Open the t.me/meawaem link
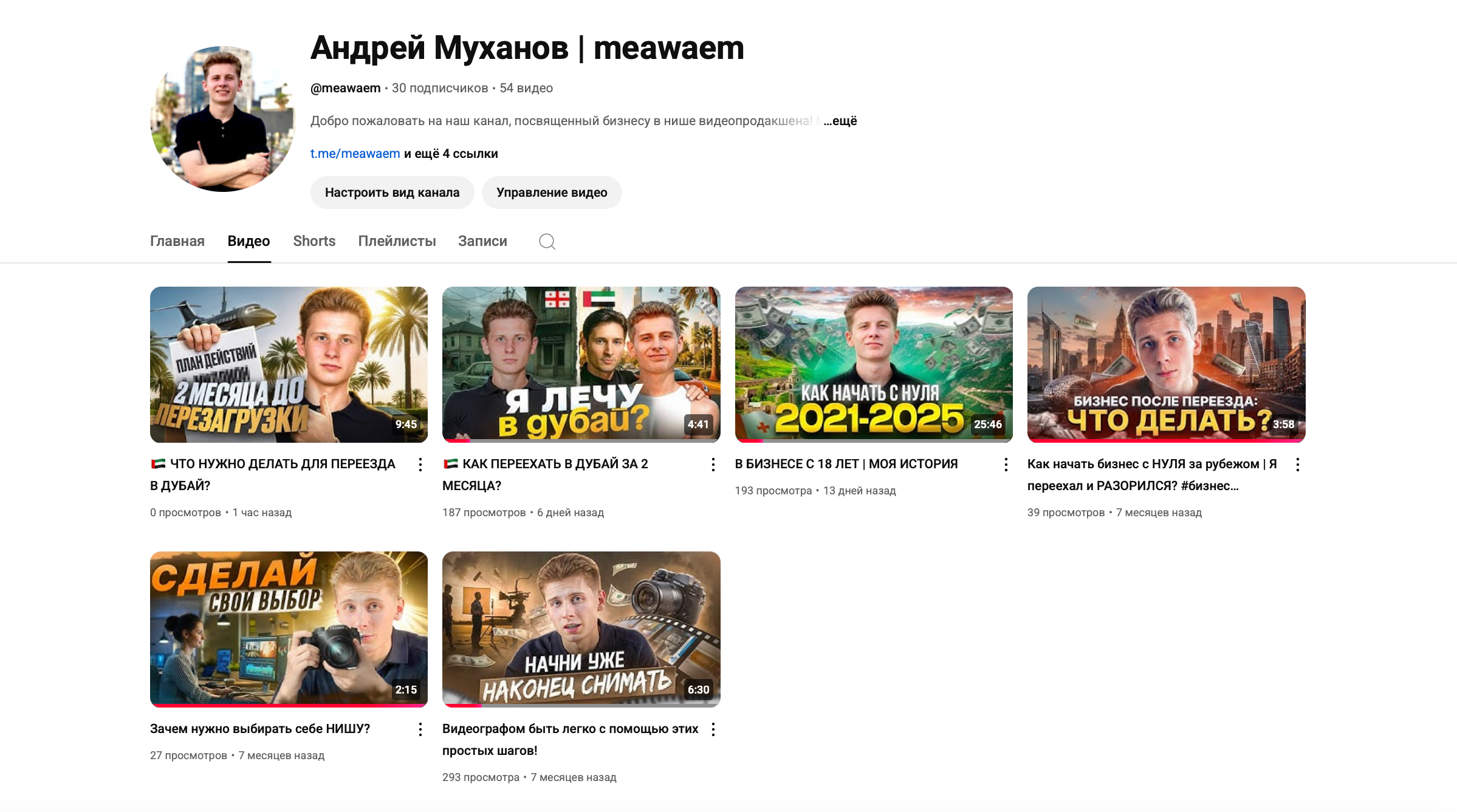 coord(355,154)
